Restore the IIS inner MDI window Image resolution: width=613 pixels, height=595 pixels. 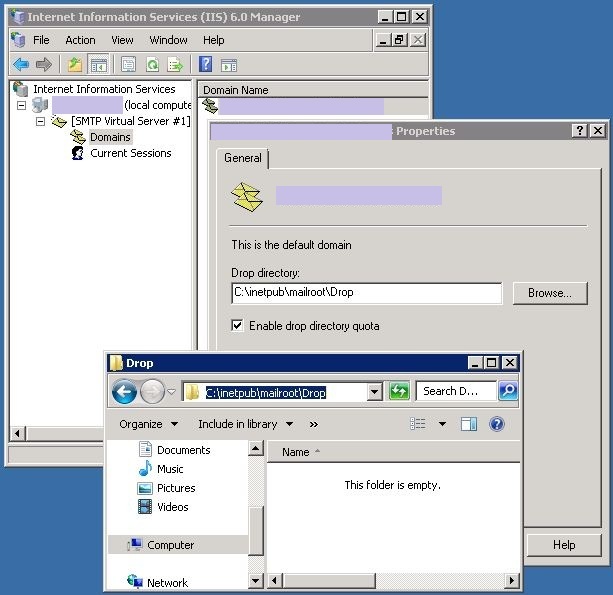tap(399, 39)
